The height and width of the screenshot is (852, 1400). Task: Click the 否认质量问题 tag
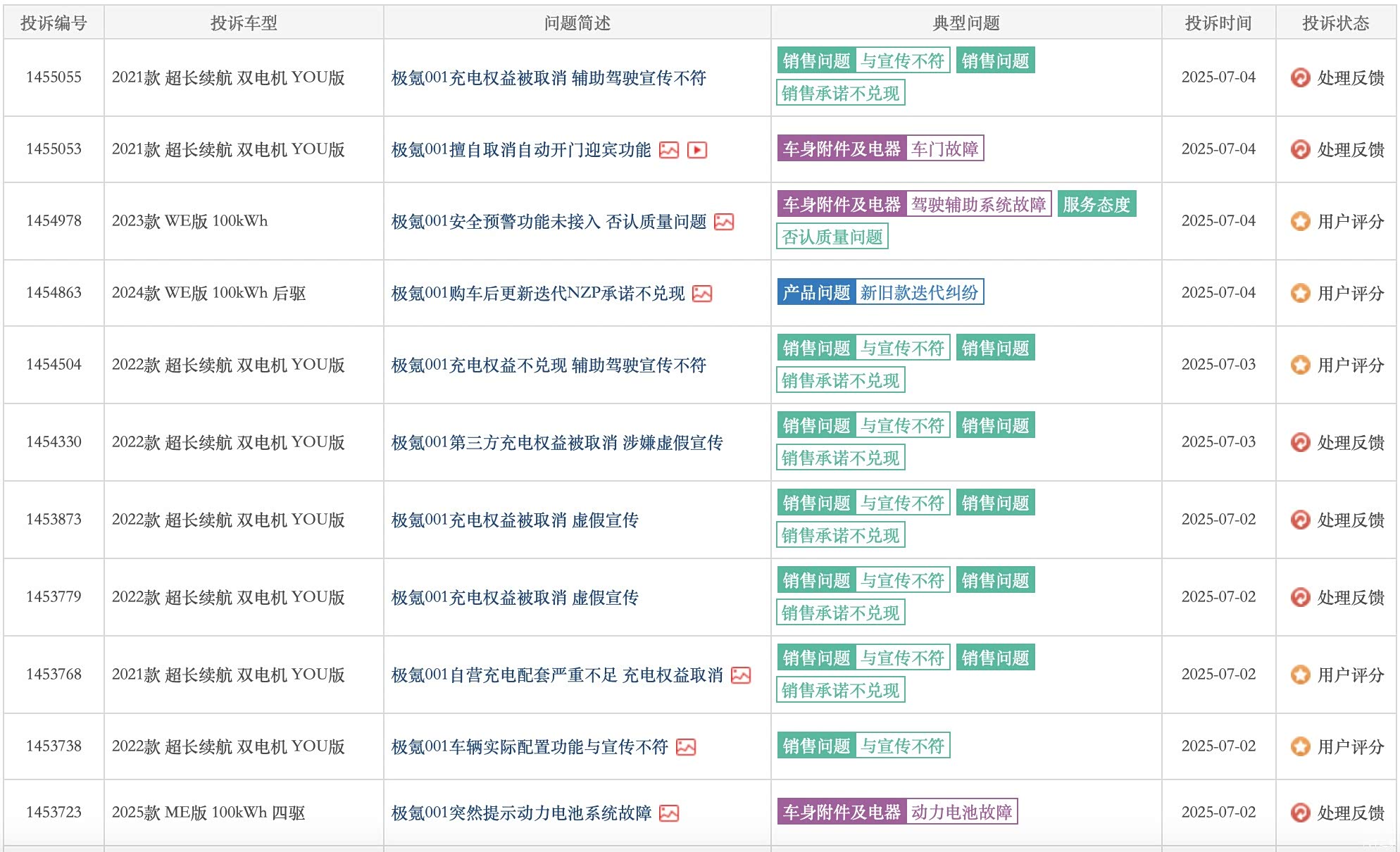click(x=832, y=237)
